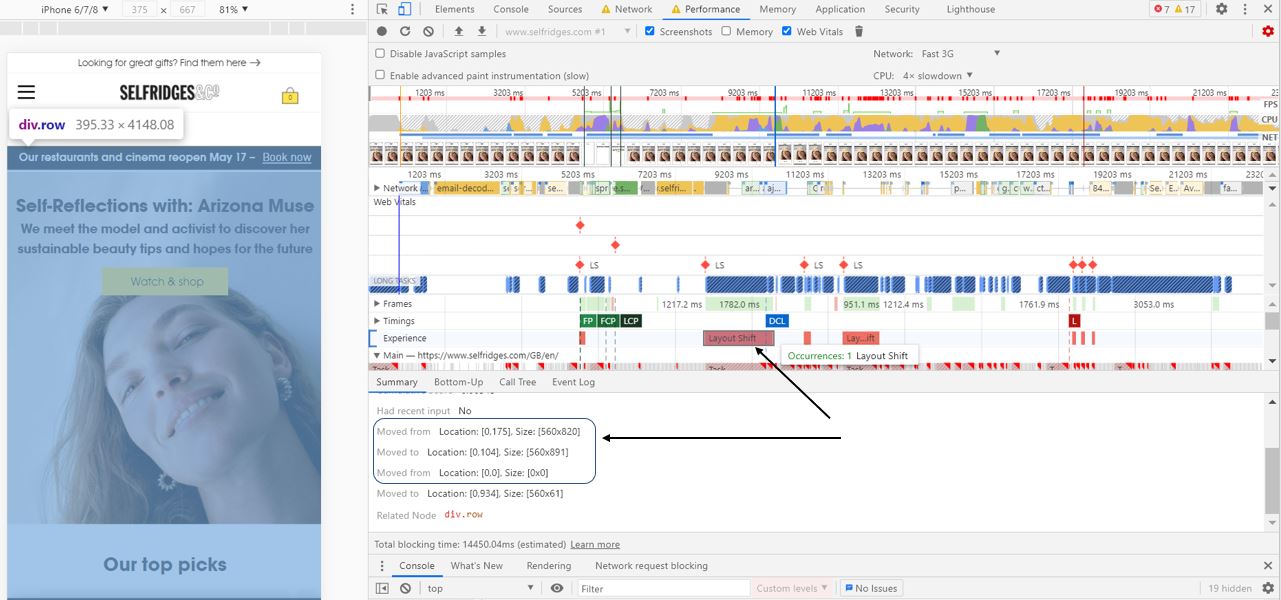
Task: Enable the Memory checkbox
Action: (727, 31)
